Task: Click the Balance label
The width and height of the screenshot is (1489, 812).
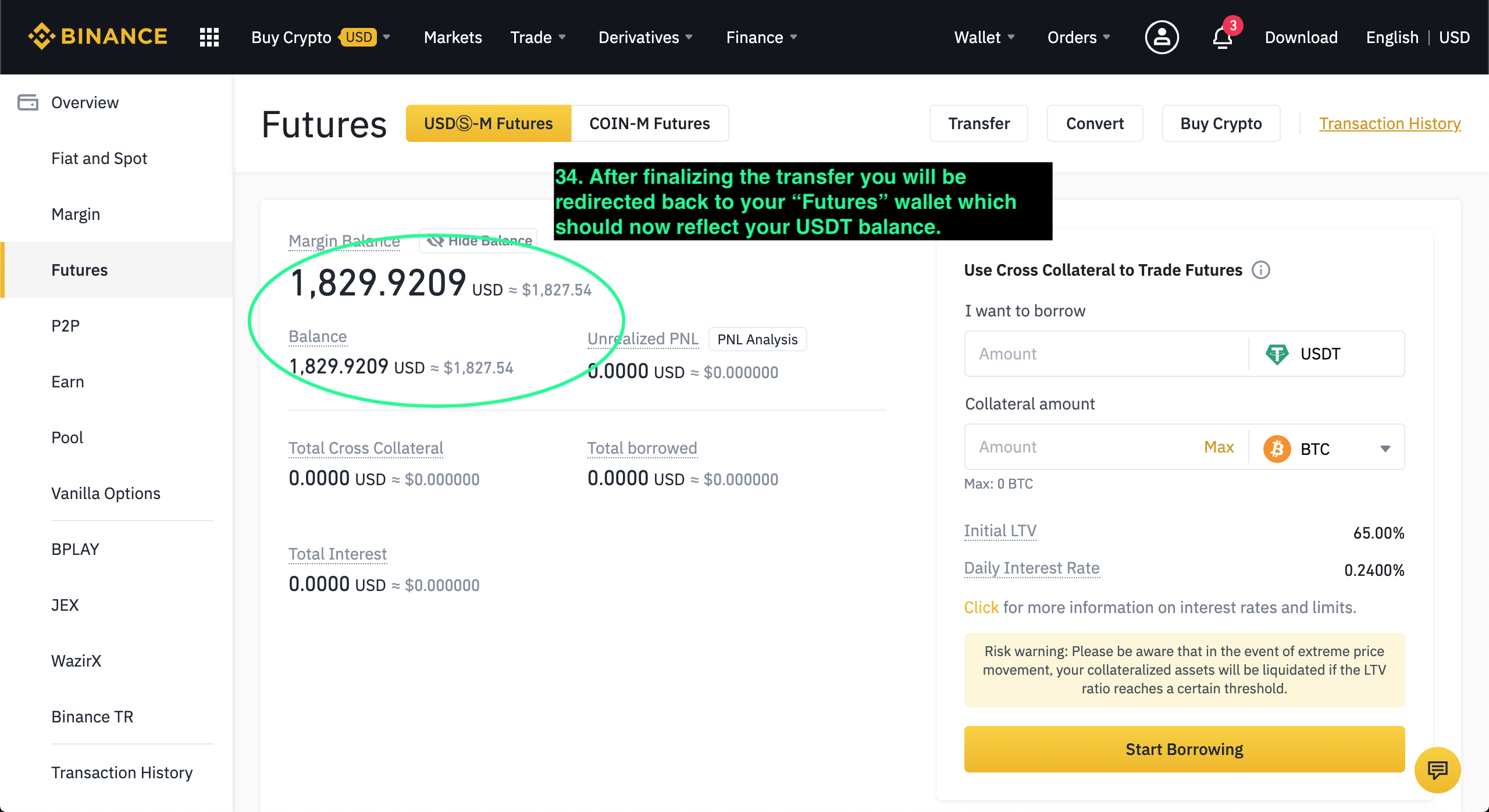Action: click(318, 336)
